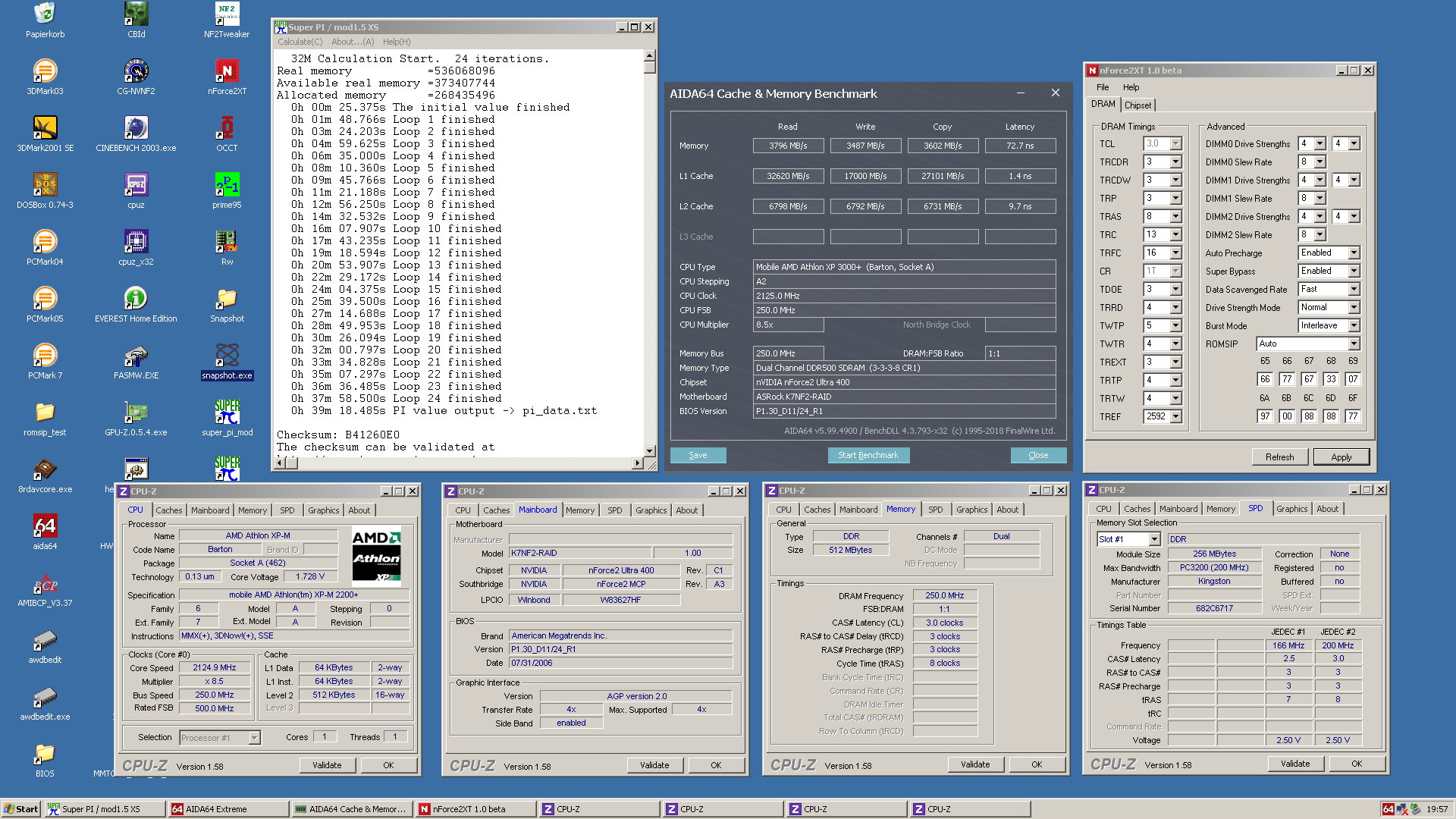Open AMIBCP_V3.37 desktop icon
This screenshot has height=819, width=1456.
point(45,589)
